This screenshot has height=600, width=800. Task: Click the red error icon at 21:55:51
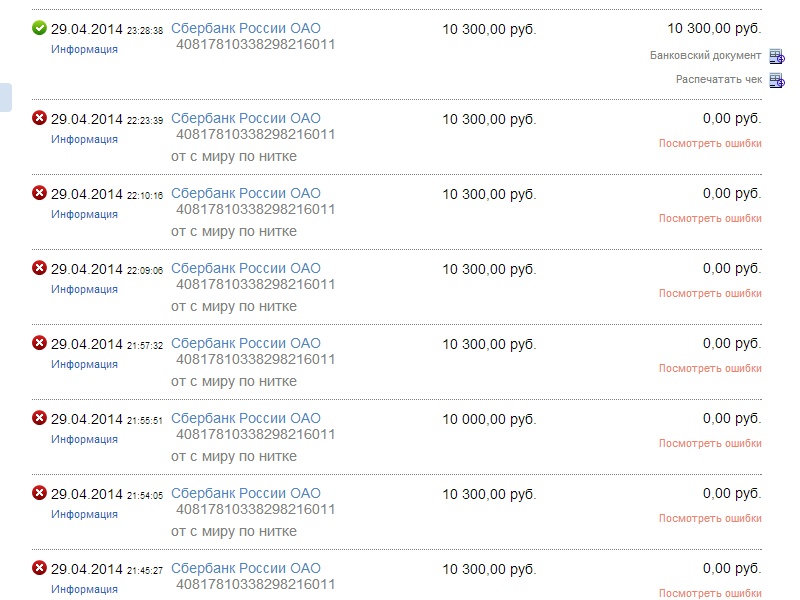coord(39,418)
